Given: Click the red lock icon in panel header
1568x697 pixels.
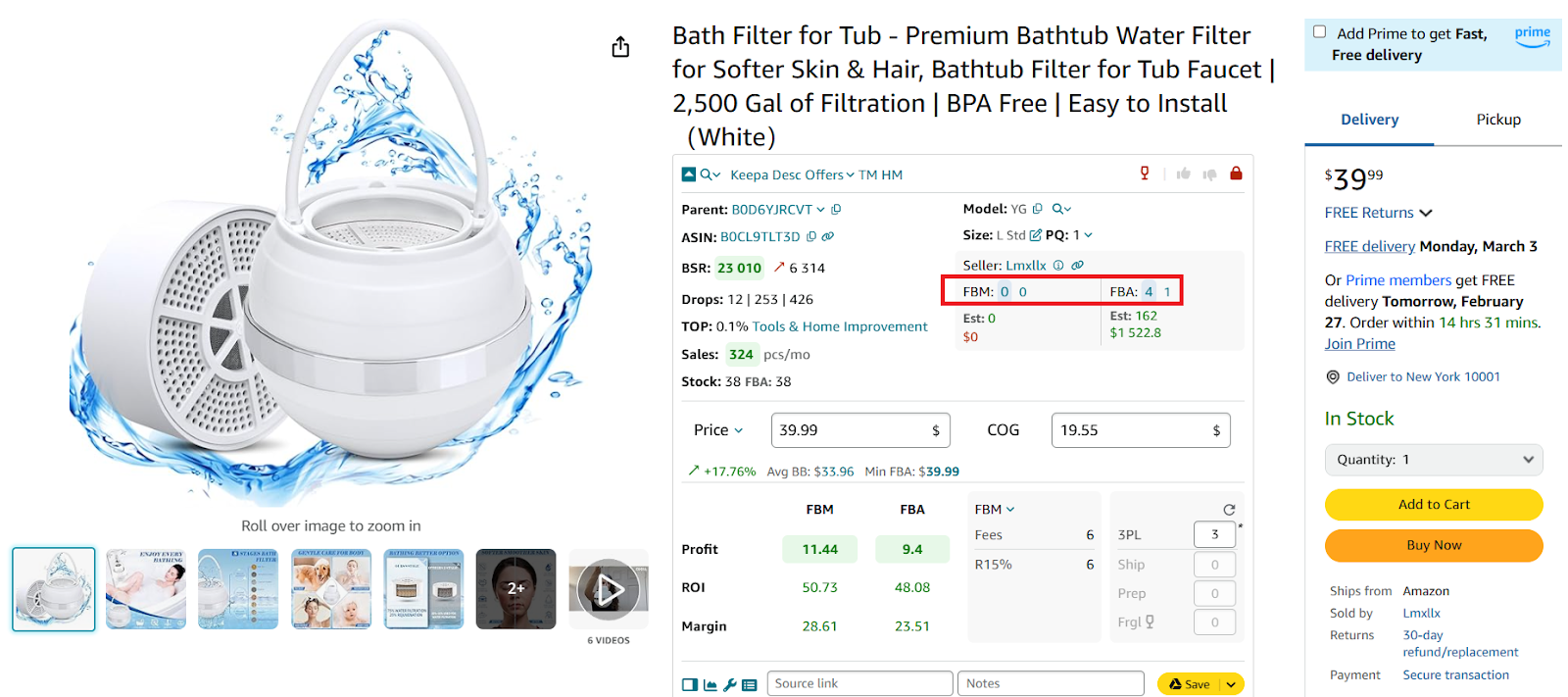Looking at the screenshot, I should (x=1236, y=174).
